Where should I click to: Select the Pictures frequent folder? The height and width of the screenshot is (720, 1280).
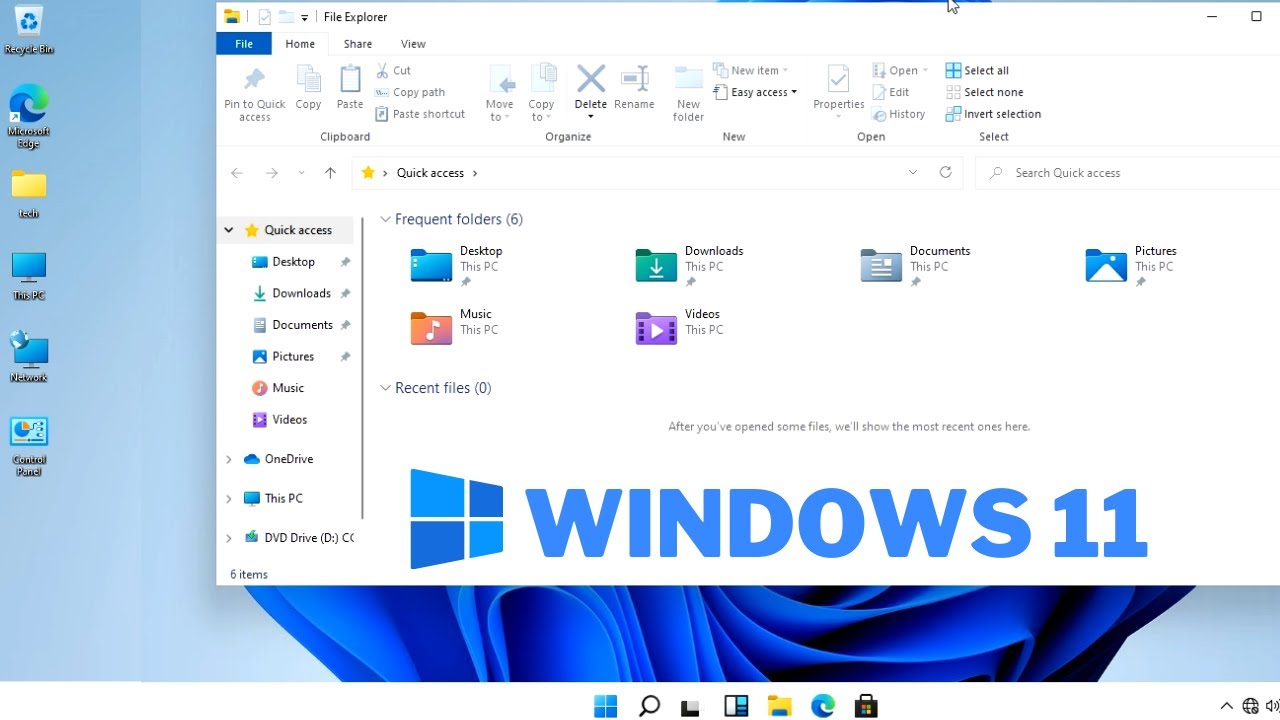(1131, 265)
